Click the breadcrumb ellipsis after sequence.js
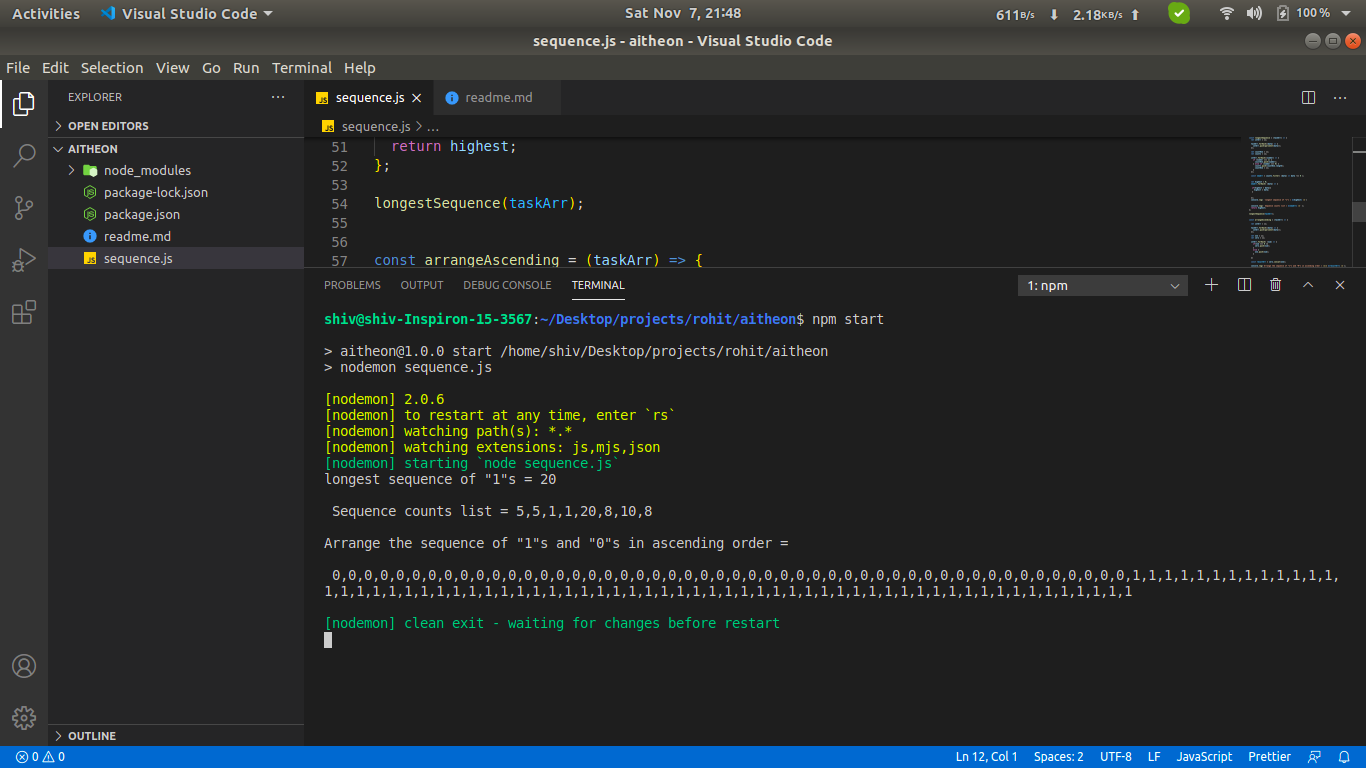 point(433,127)
